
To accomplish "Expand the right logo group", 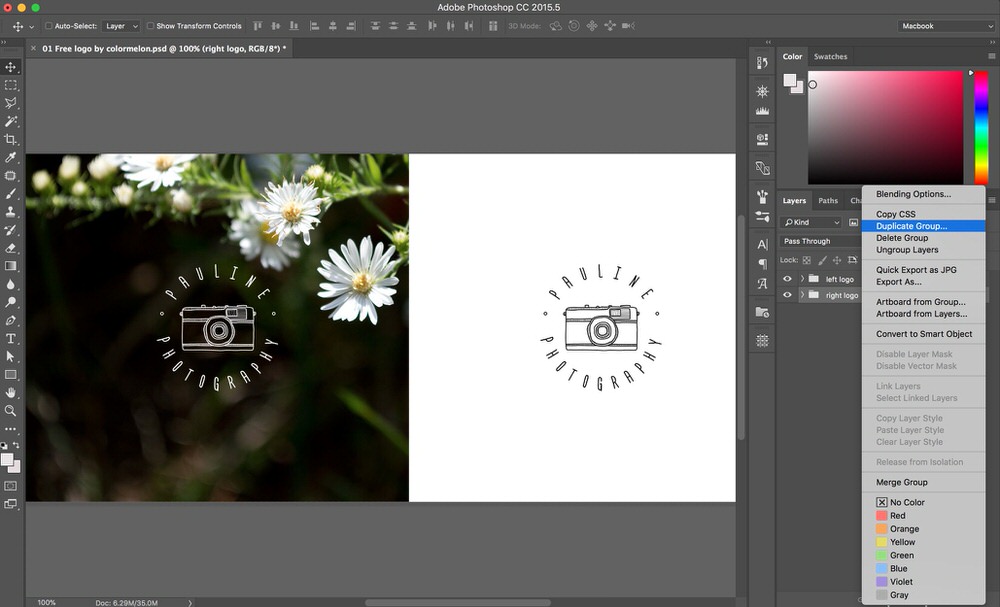I will pyautogui.click(x=802, y=295).
